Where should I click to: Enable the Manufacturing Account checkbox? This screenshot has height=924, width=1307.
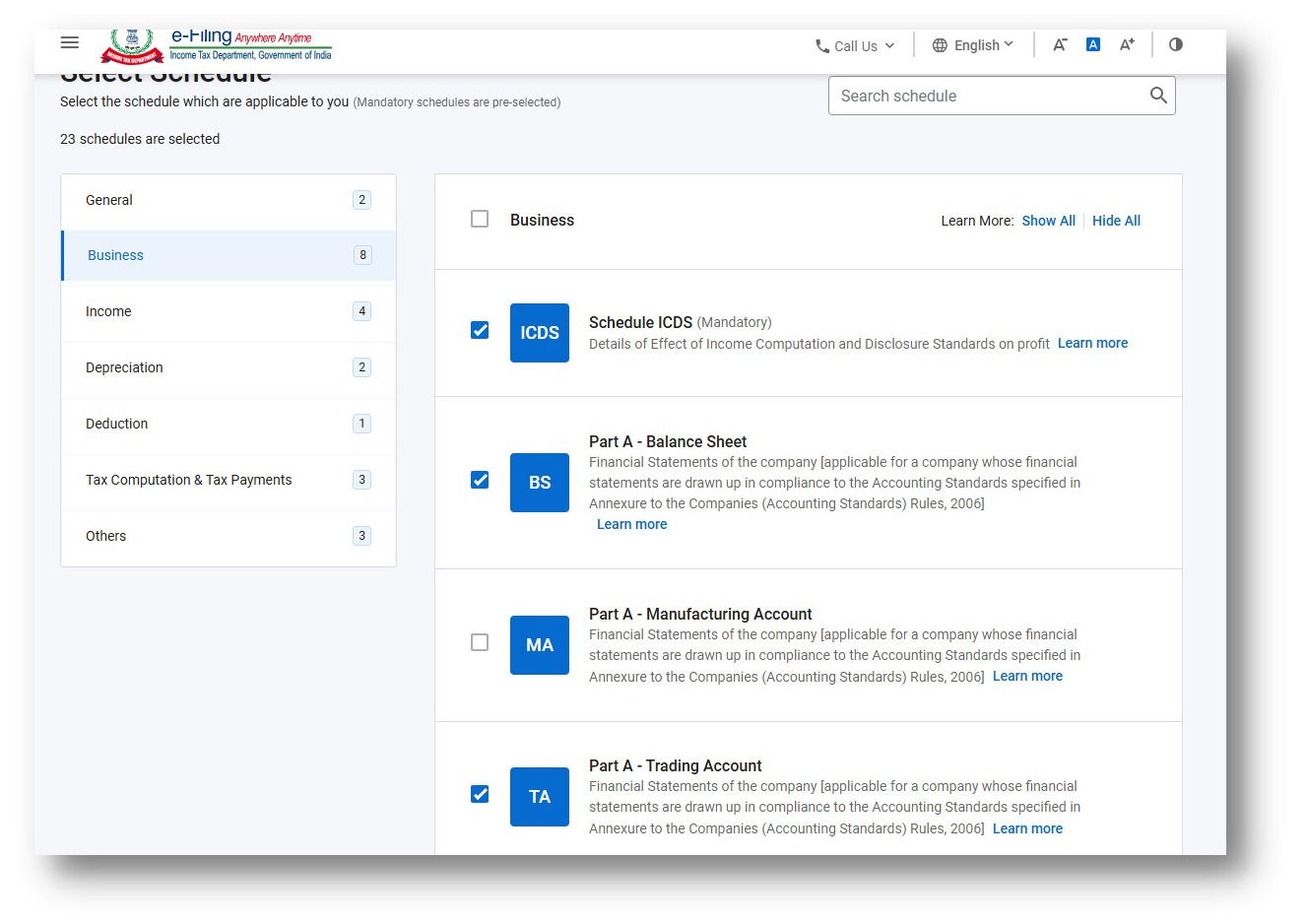point(480,642)
